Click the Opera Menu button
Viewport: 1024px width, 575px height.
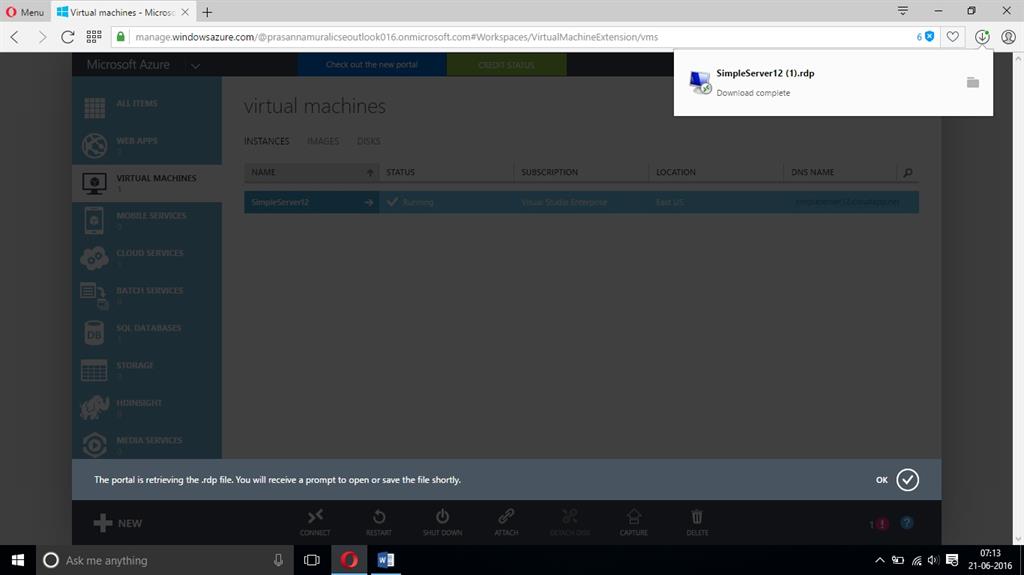click(x=24, y=12)
